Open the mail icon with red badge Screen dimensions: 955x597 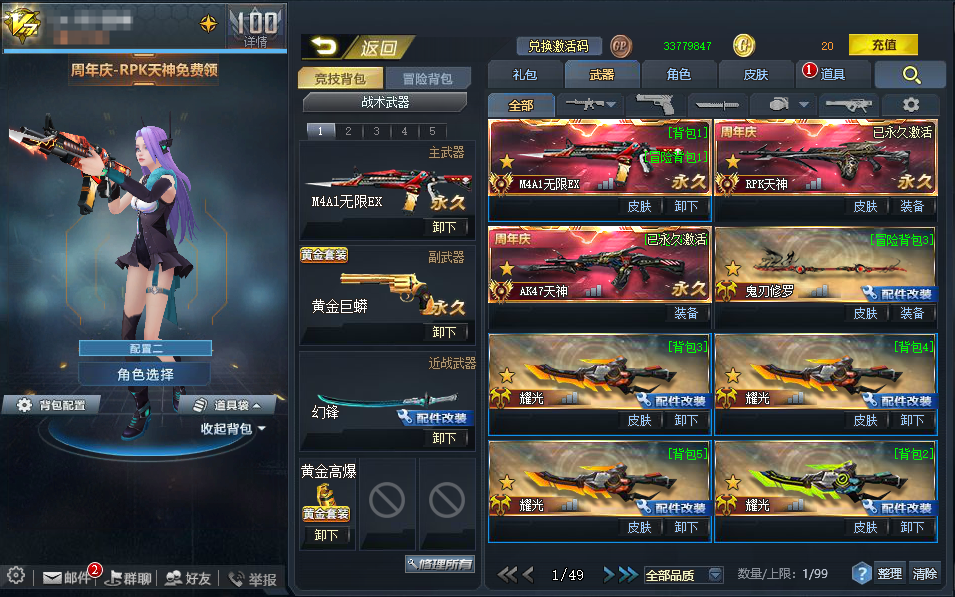point(66,577)
